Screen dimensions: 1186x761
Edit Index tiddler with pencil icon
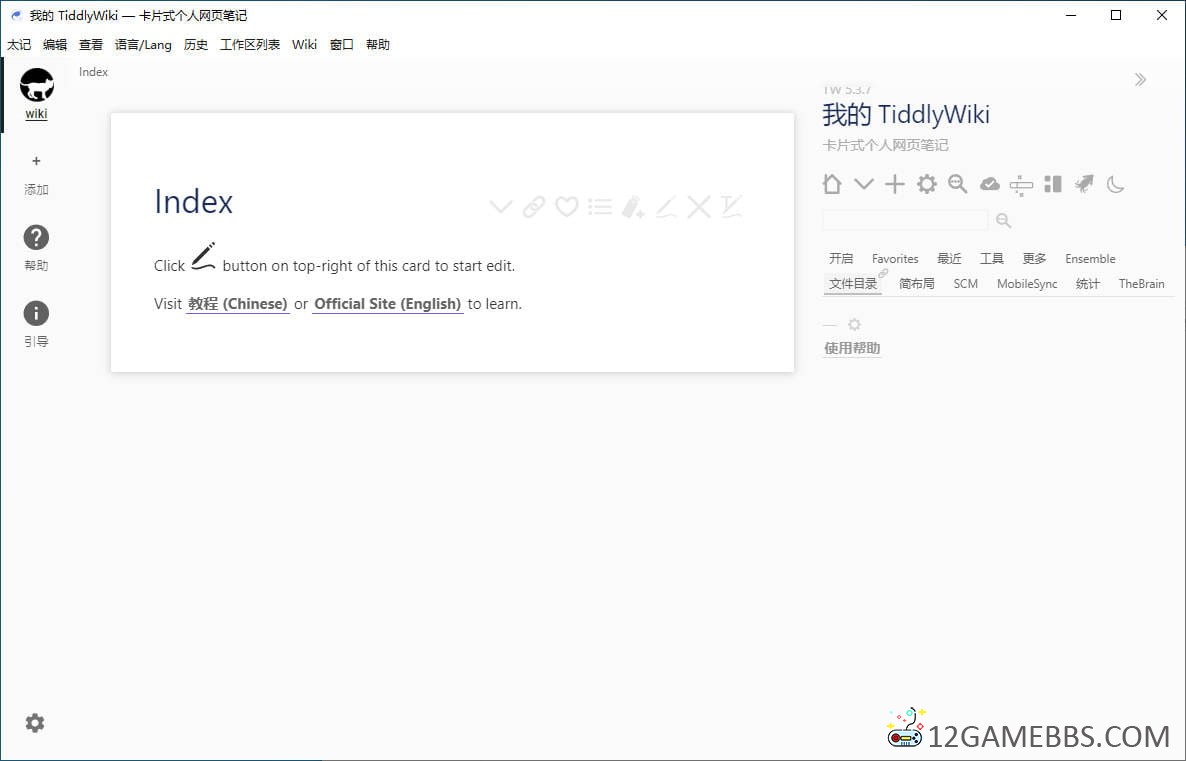point(666,207)
